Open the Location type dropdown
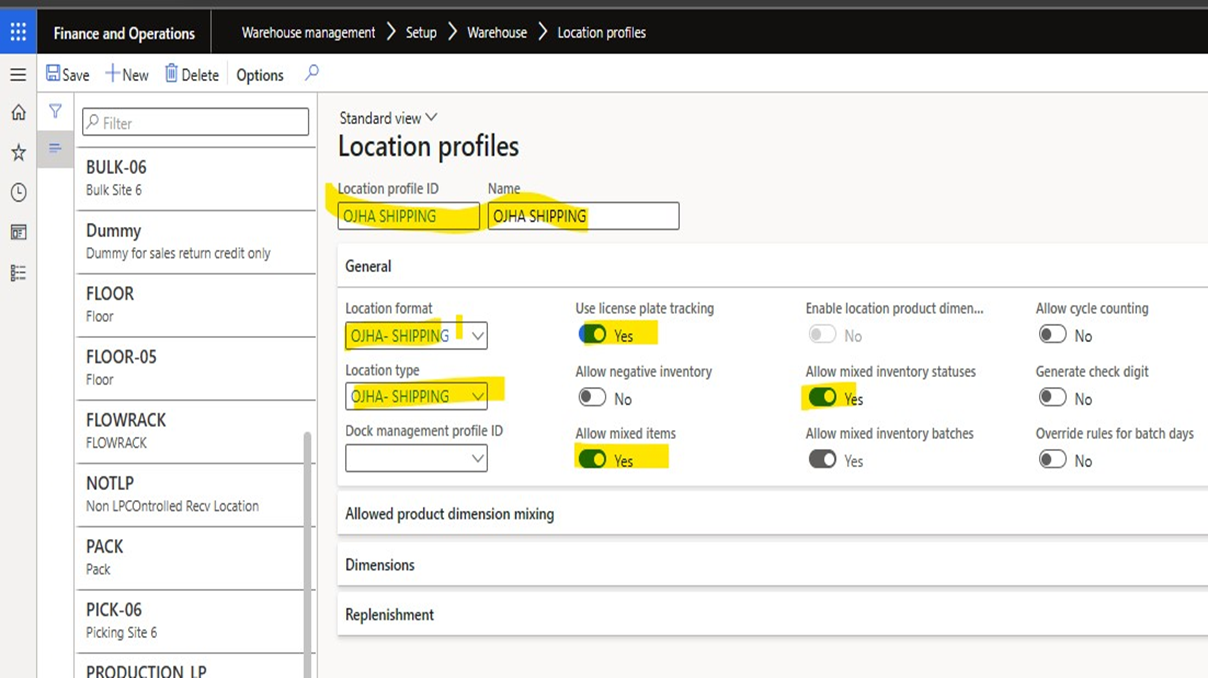 (477, 397)
